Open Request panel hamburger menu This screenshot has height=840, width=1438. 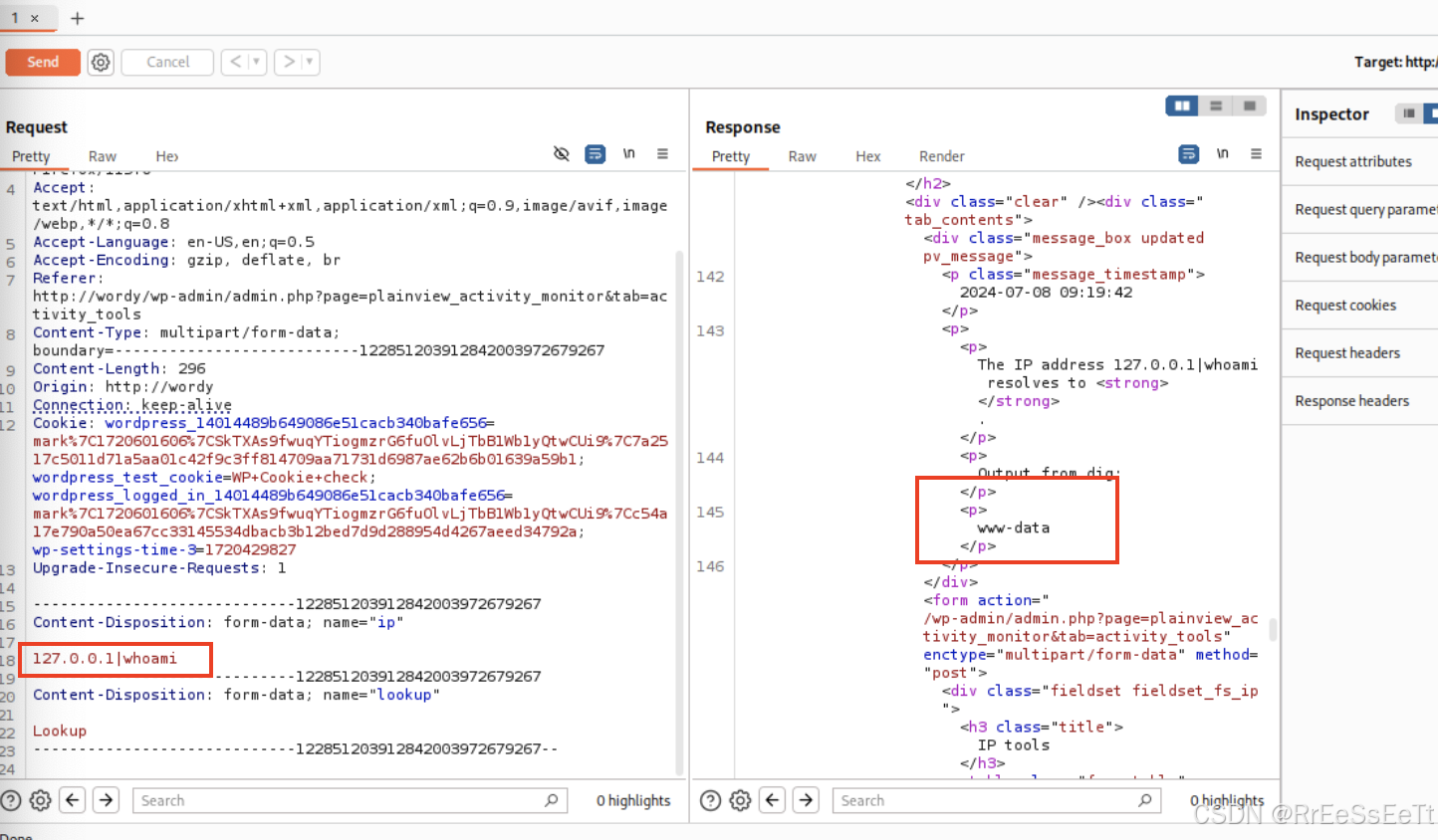662,153
